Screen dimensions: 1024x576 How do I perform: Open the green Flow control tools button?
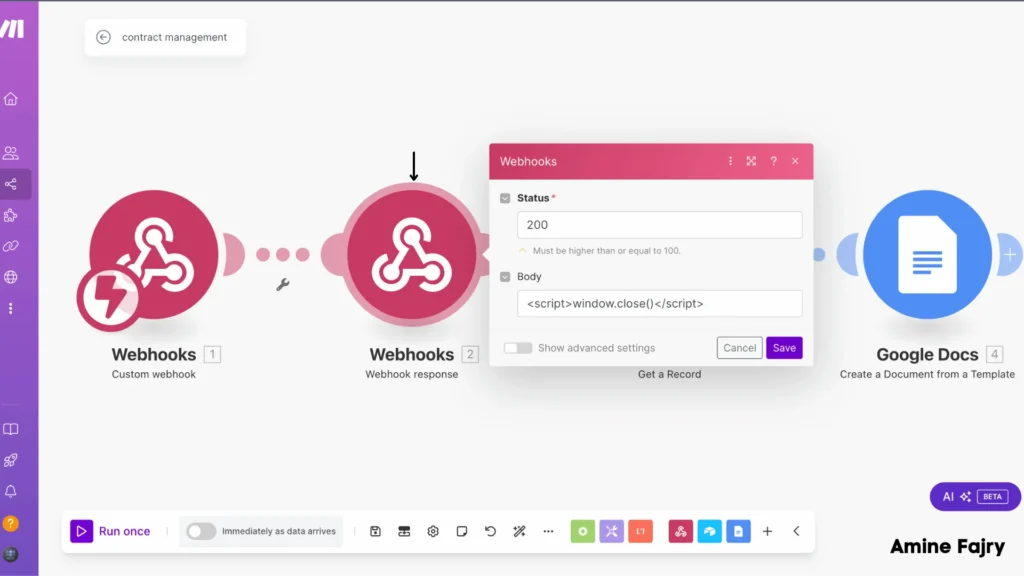click(x=583, y=531)
